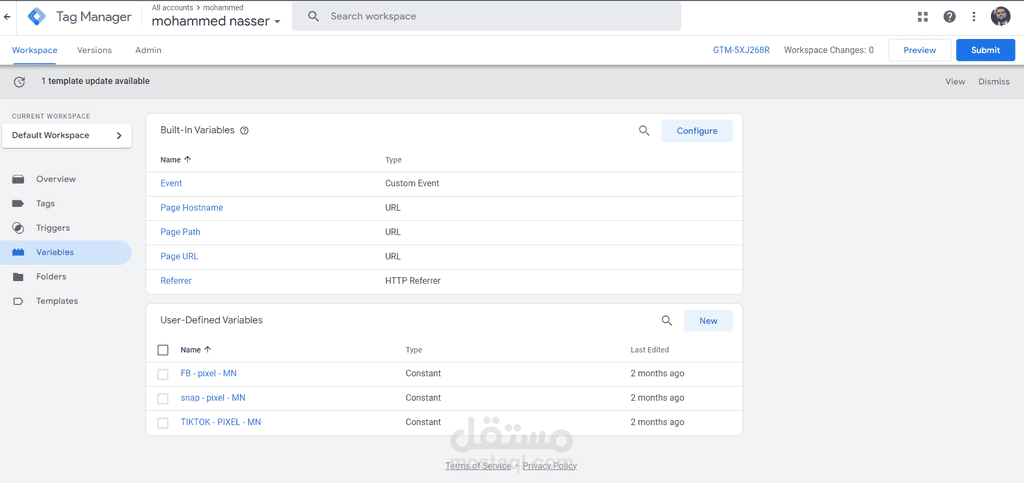Image resolution: width=1024 pixels, height=483 pixels.
Task: Click the Variables brick icon in sidebar
Action: (18, 252)
